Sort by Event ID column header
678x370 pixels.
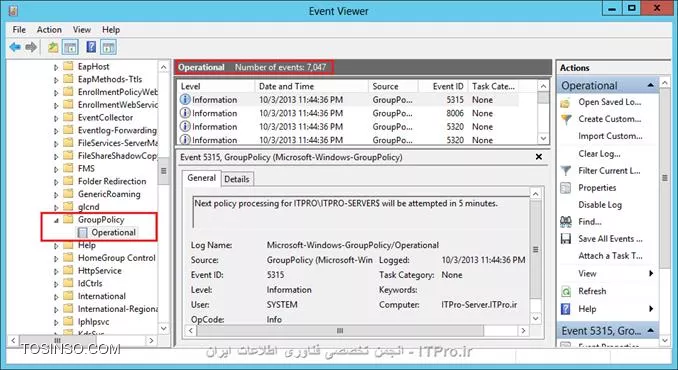tap(443, 86)
